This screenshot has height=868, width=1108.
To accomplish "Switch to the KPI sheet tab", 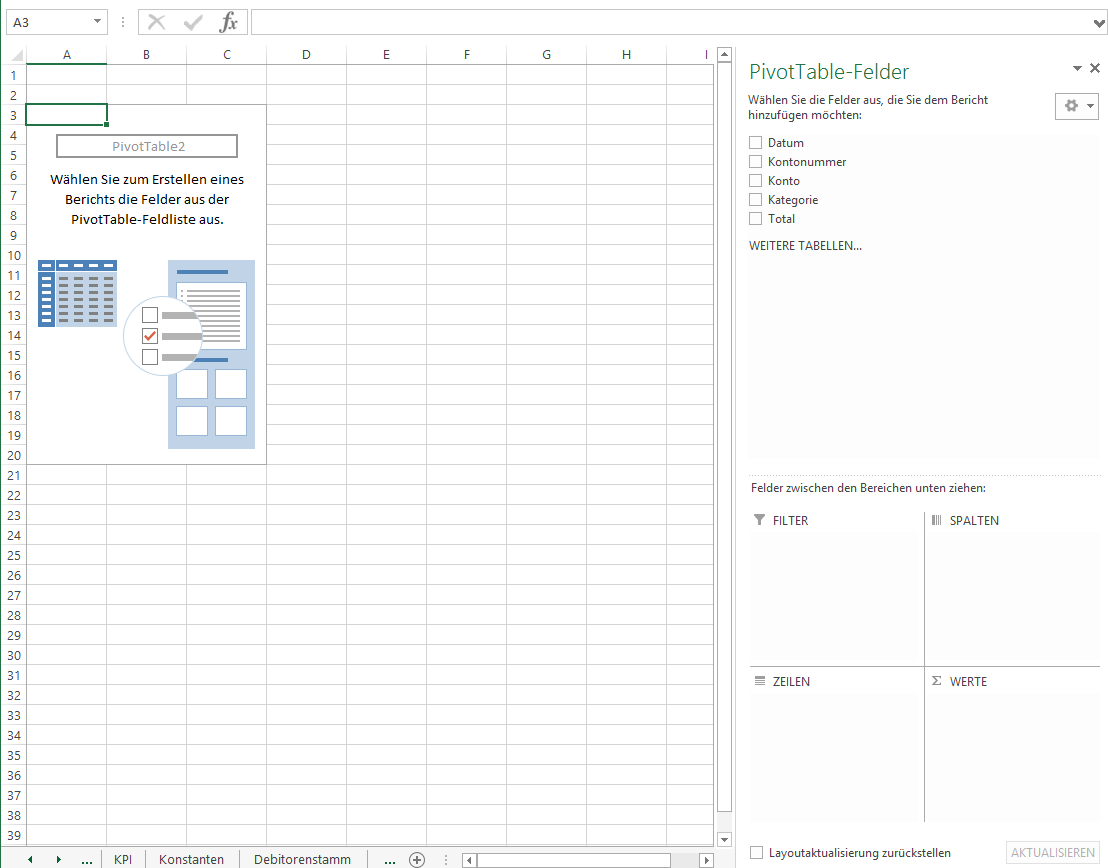I will coord(123,859).
